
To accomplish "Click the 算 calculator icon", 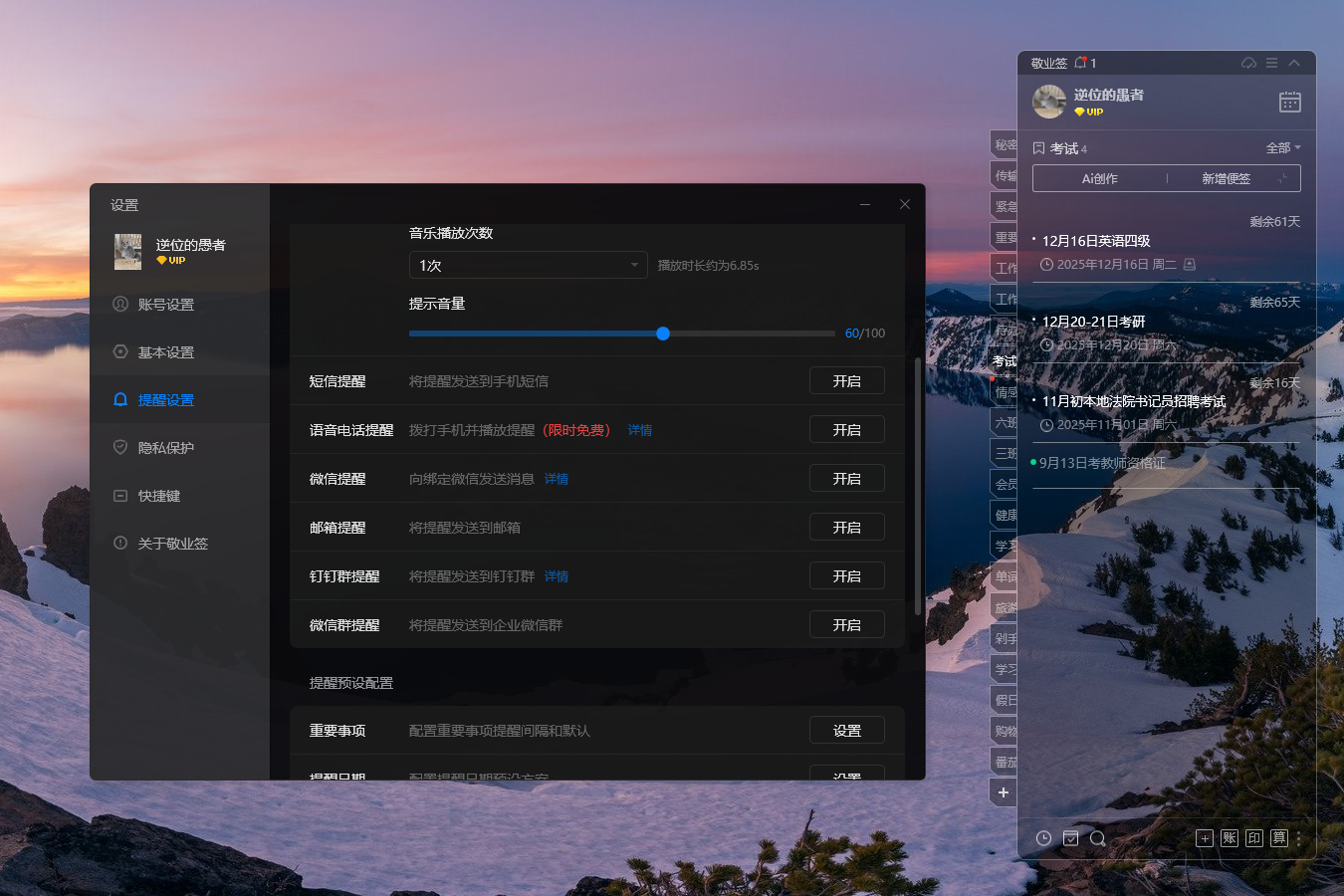I will [1279, 838].
